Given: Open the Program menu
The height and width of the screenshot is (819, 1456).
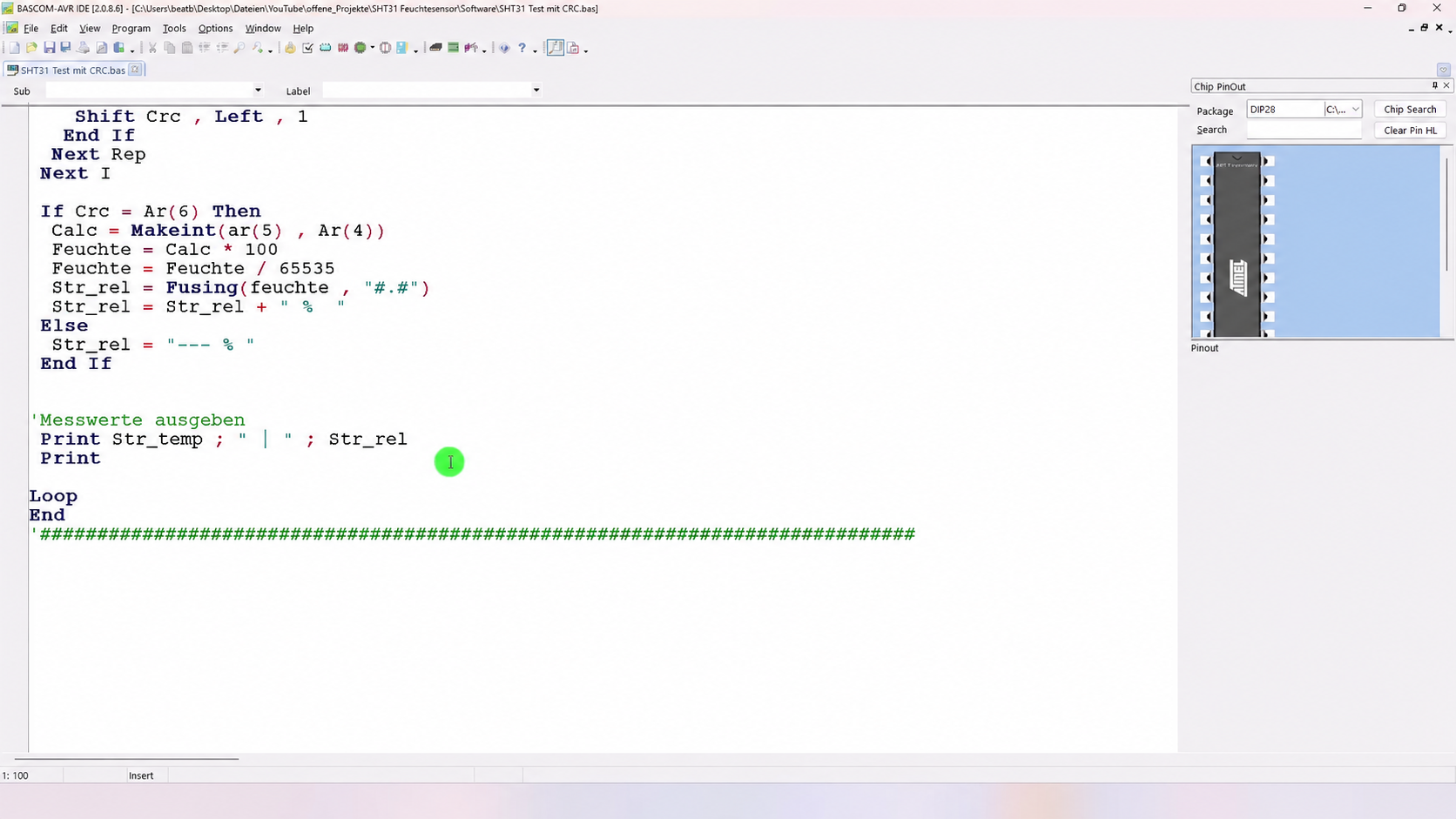Looking at the screenshot, I should point(131,29).
